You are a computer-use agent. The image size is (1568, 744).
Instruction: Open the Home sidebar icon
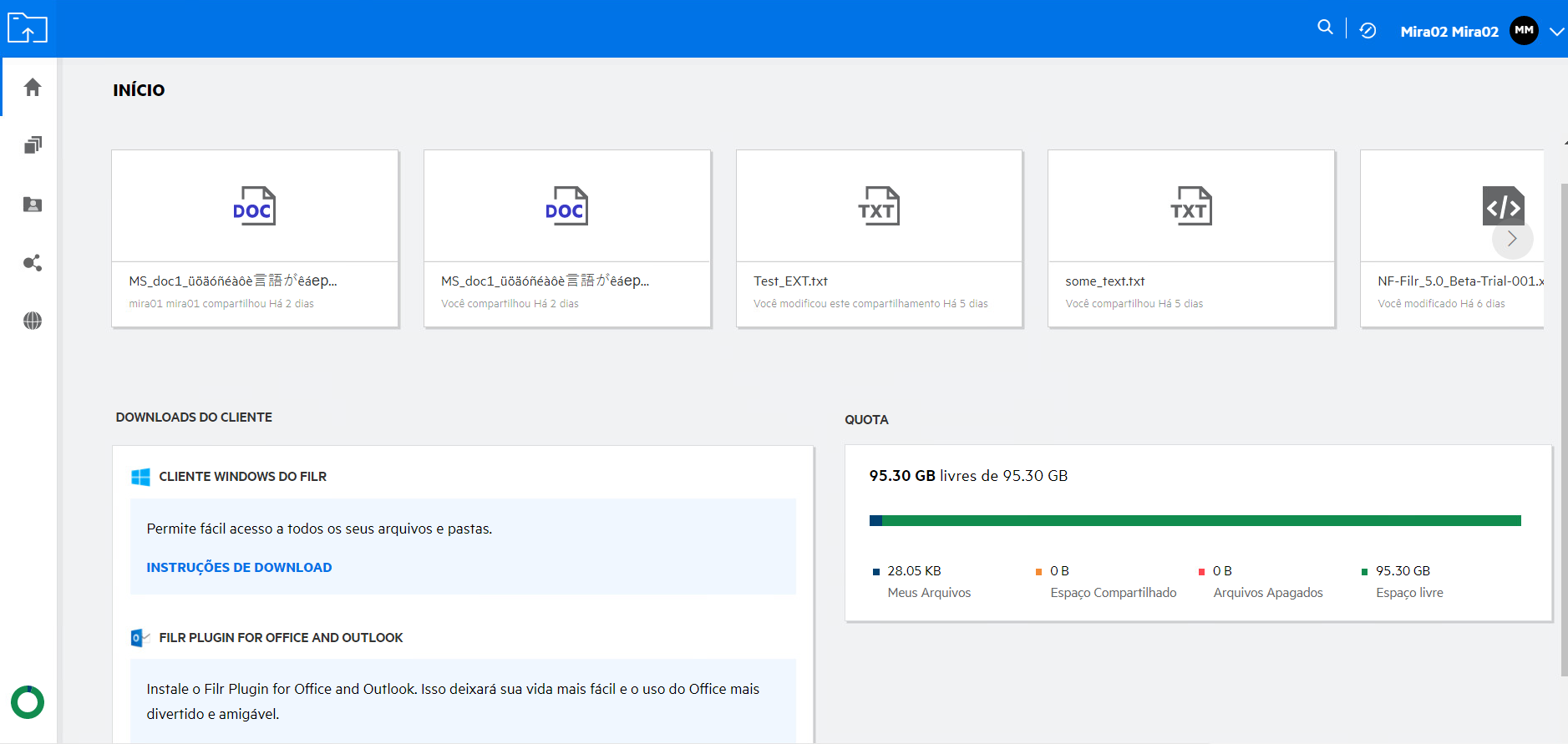(x=33, y=88)
